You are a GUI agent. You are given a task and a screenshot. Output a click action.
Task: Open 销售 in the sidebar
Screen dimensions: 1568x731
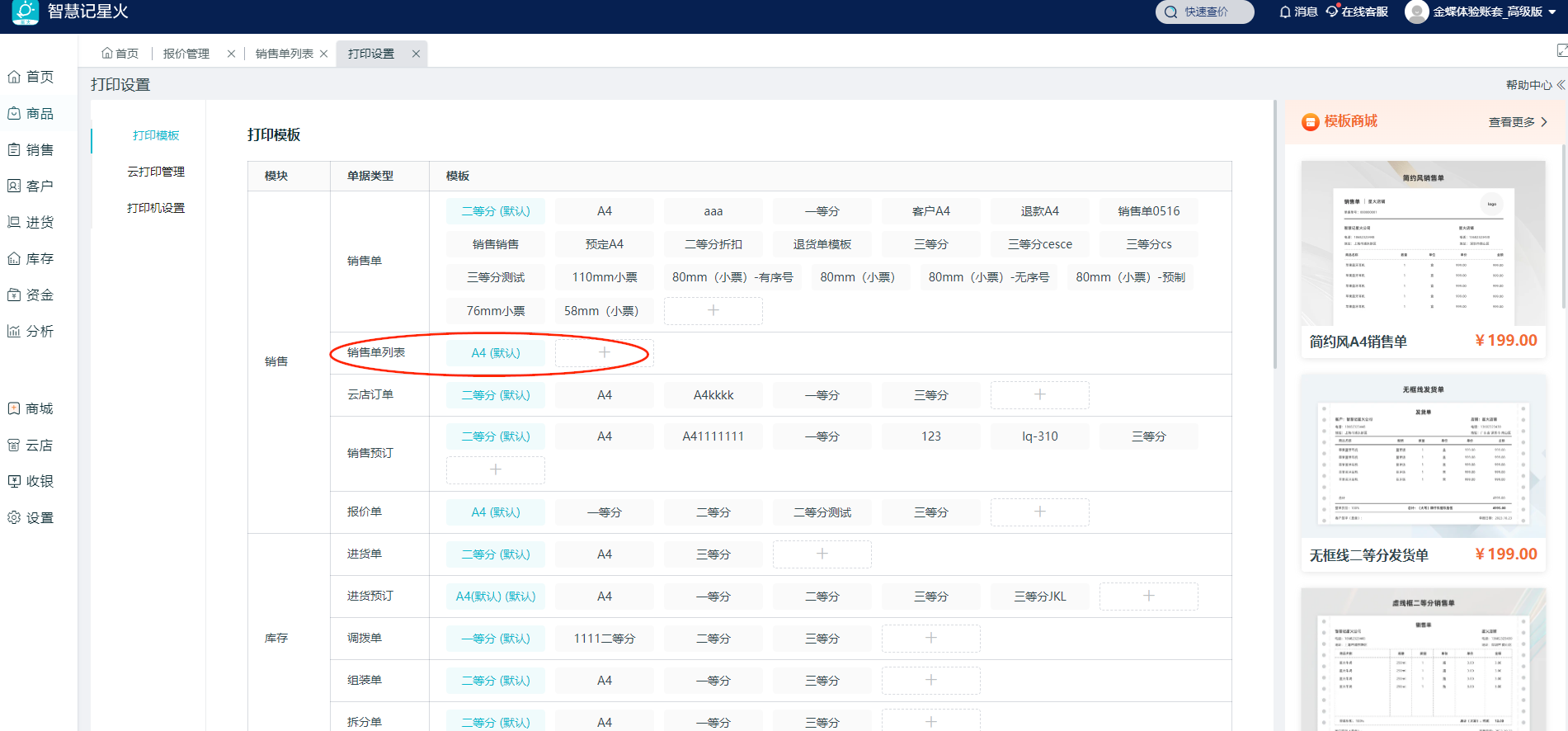[x=31, y=149]
